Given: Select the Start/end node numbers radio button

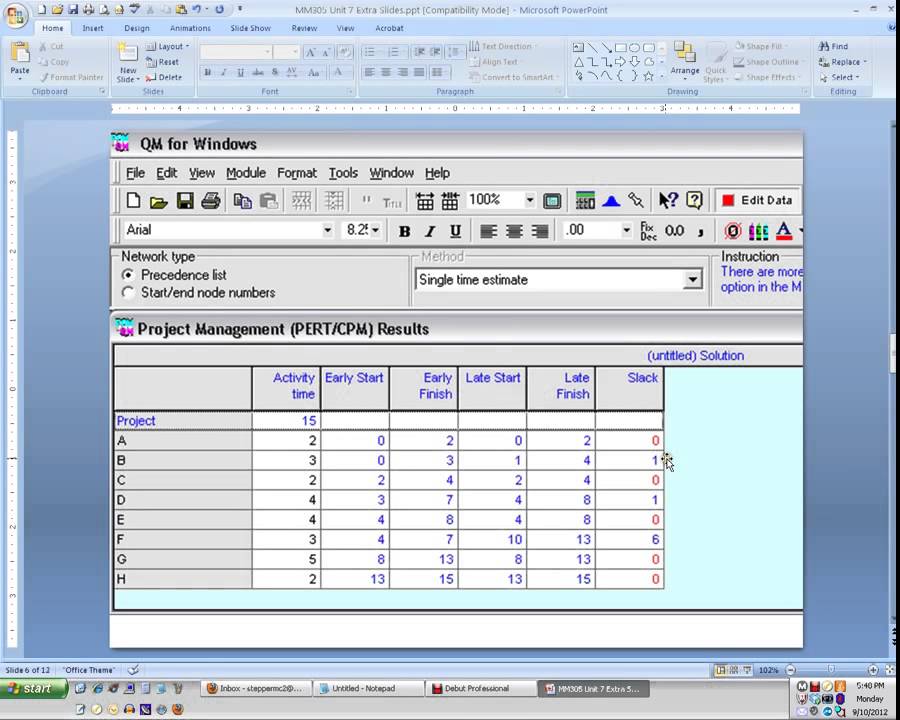Looking at the screenshot, I should 128,293.
